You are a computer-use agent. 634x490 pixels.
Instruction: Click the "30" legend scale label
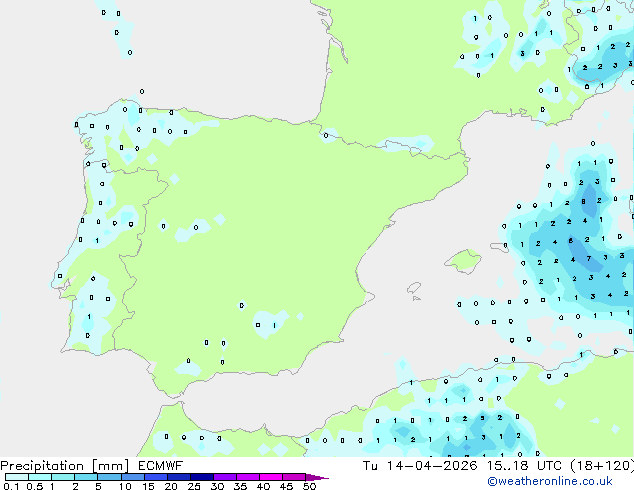tap(217, 486)
